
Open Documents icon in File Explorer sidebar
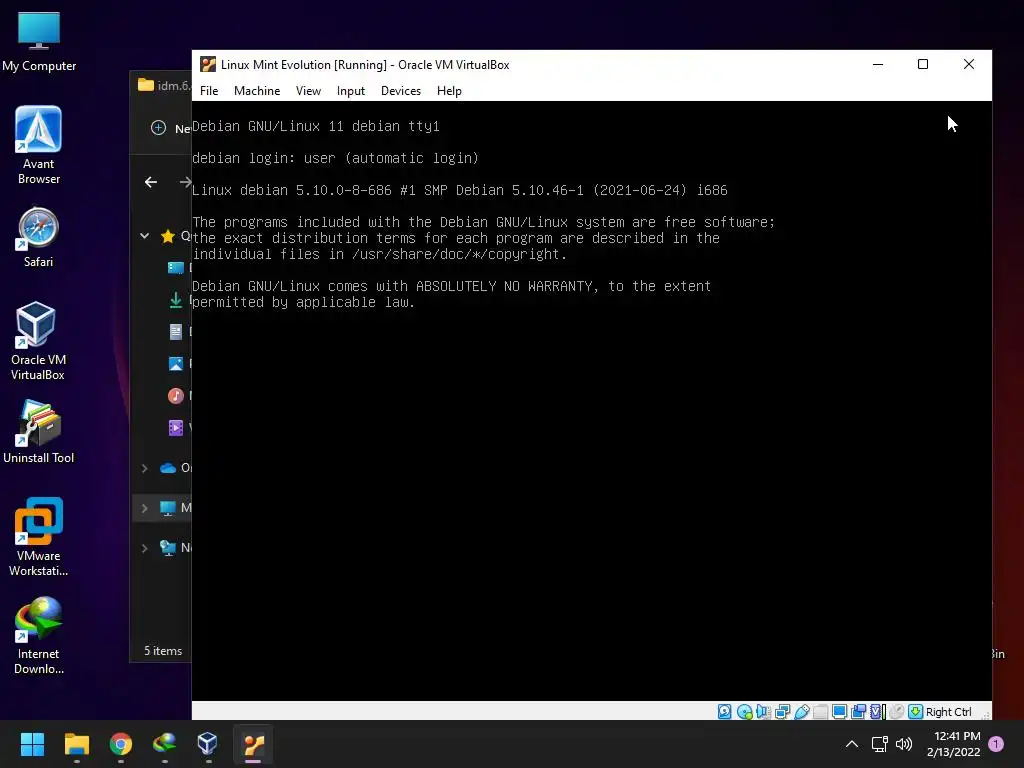pos(176,332)
